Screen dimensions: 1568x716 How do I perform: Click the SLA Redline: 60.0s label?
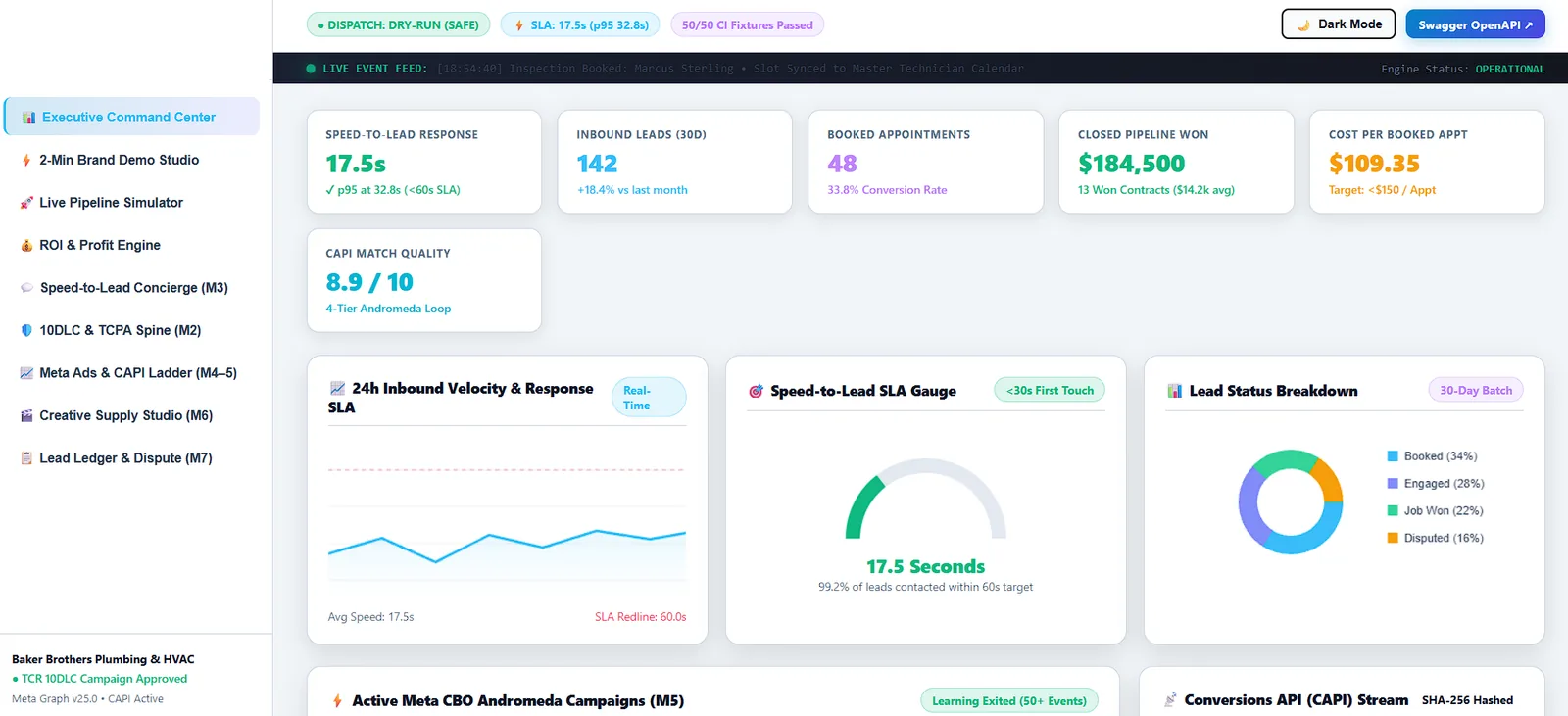640,617
